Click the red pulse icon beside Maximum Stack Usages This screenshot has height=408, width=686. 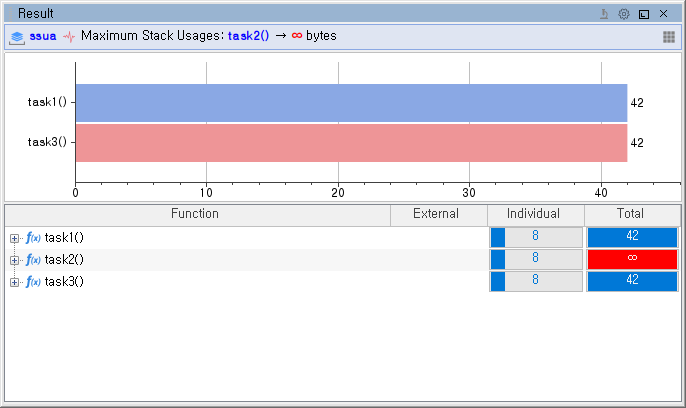[x=69, y=36]
